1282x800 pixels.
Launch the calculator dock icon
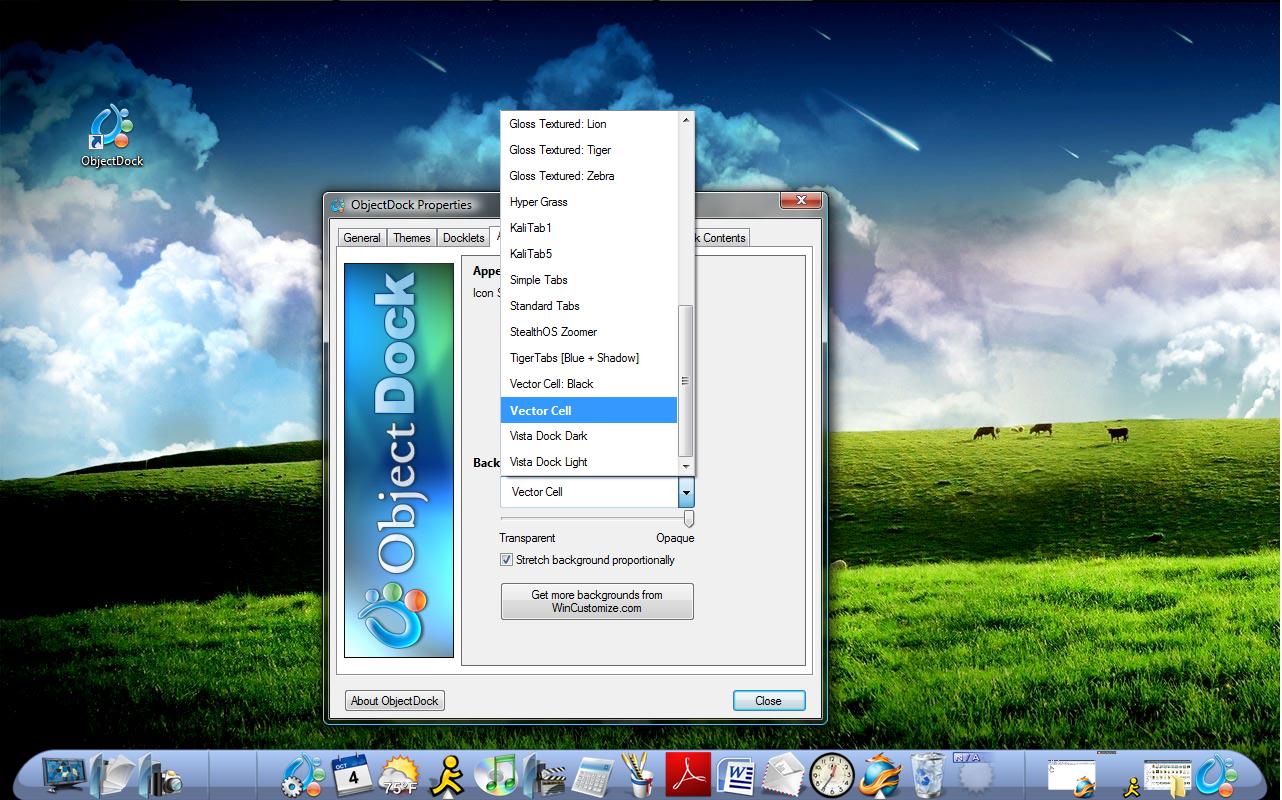click(x=592, y=776)
